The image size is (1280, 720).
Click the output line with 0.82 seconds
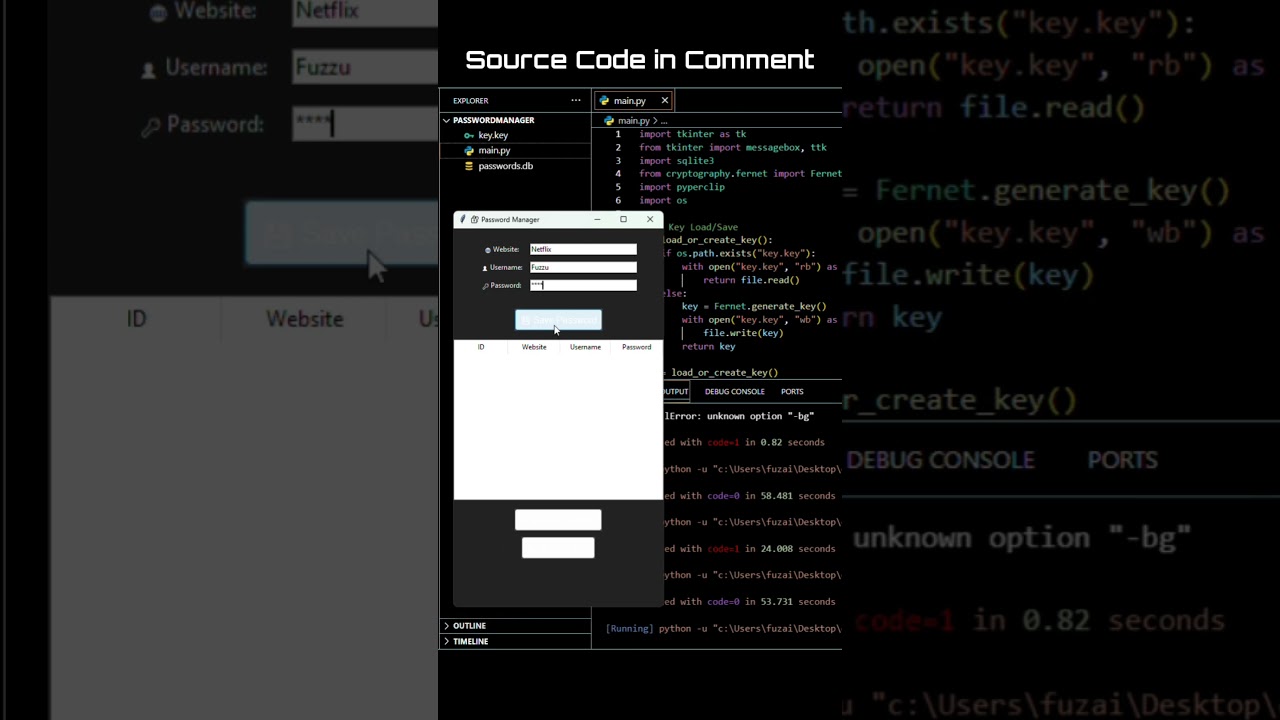(x=744, y=442)
